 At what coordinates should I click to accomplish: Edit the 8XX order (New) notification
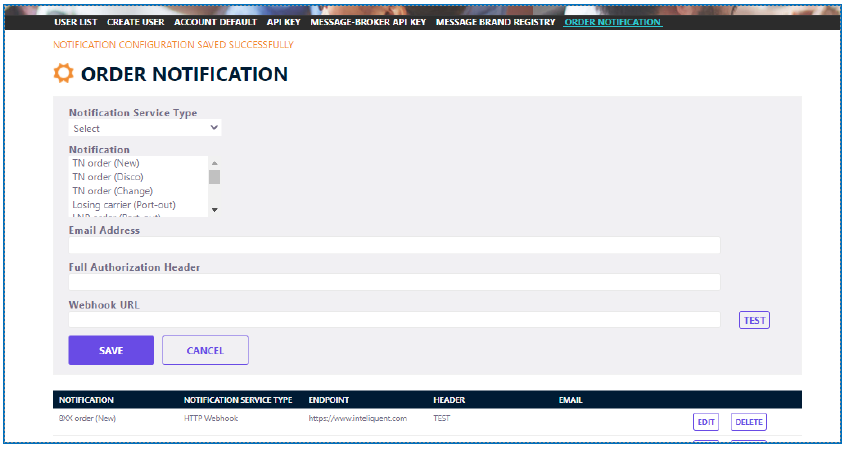[x=706, y=422]
